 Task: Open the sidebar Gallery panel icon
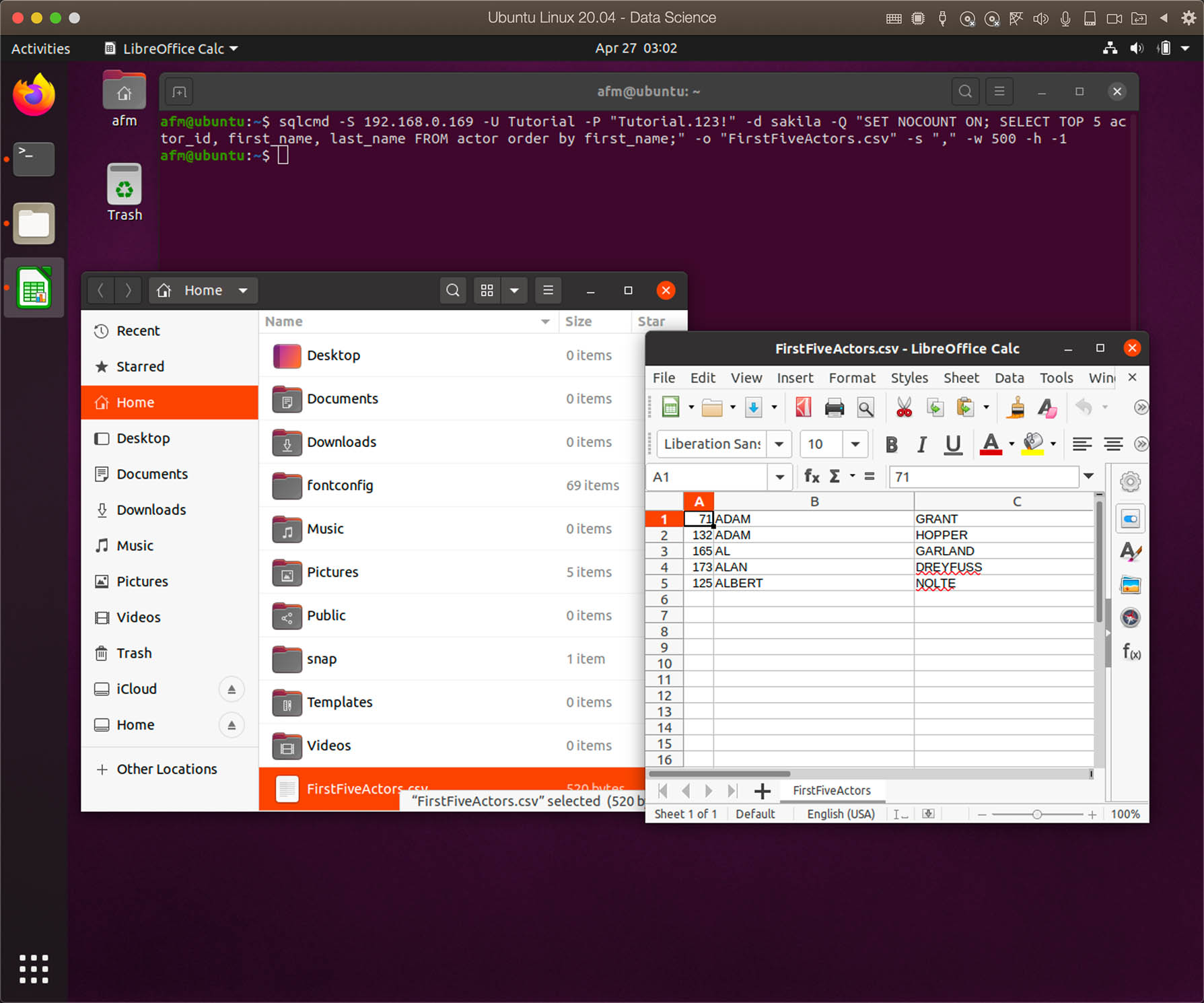tap(1130, 585)
